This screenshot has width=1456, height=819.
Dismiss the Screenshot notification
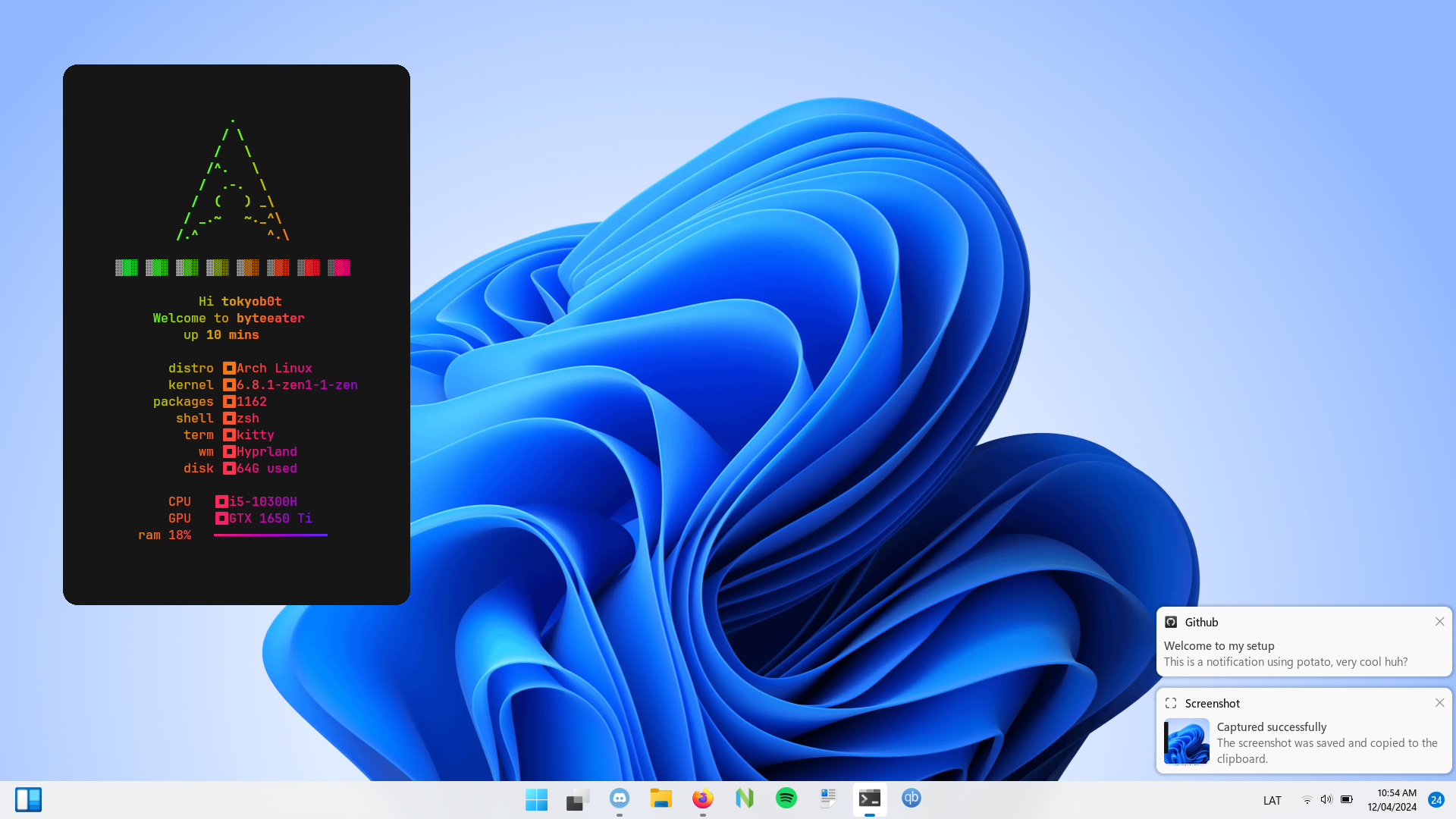1439,703
